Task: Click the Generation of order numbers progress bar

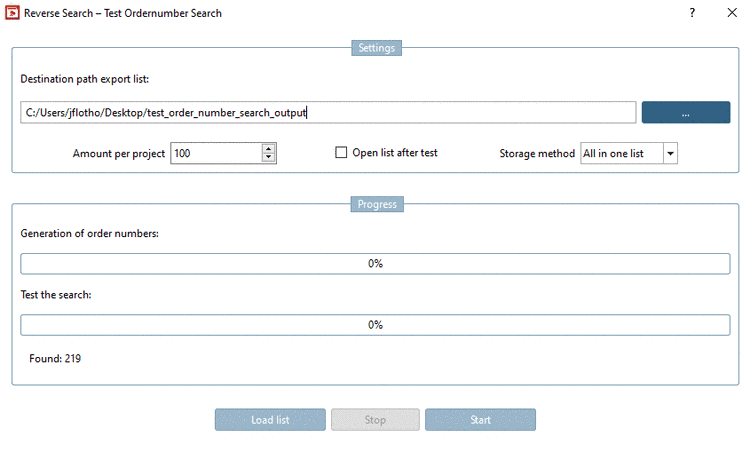Action: (375, 264)
